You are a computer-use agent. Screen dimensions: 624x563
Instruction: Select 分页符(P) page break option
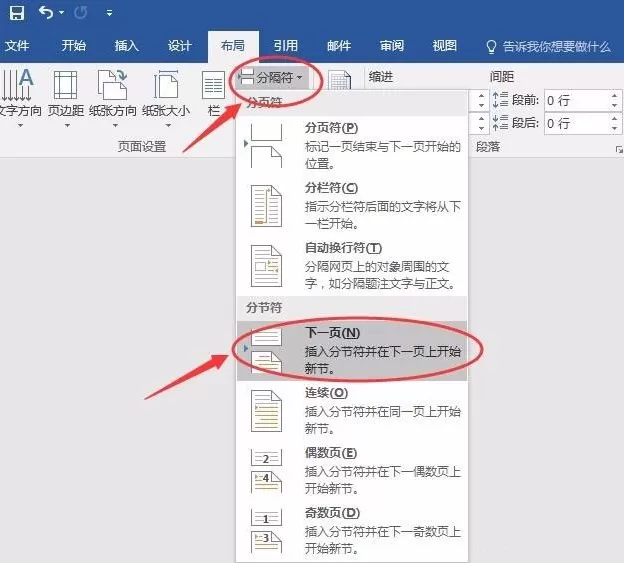tap(351, 146)
